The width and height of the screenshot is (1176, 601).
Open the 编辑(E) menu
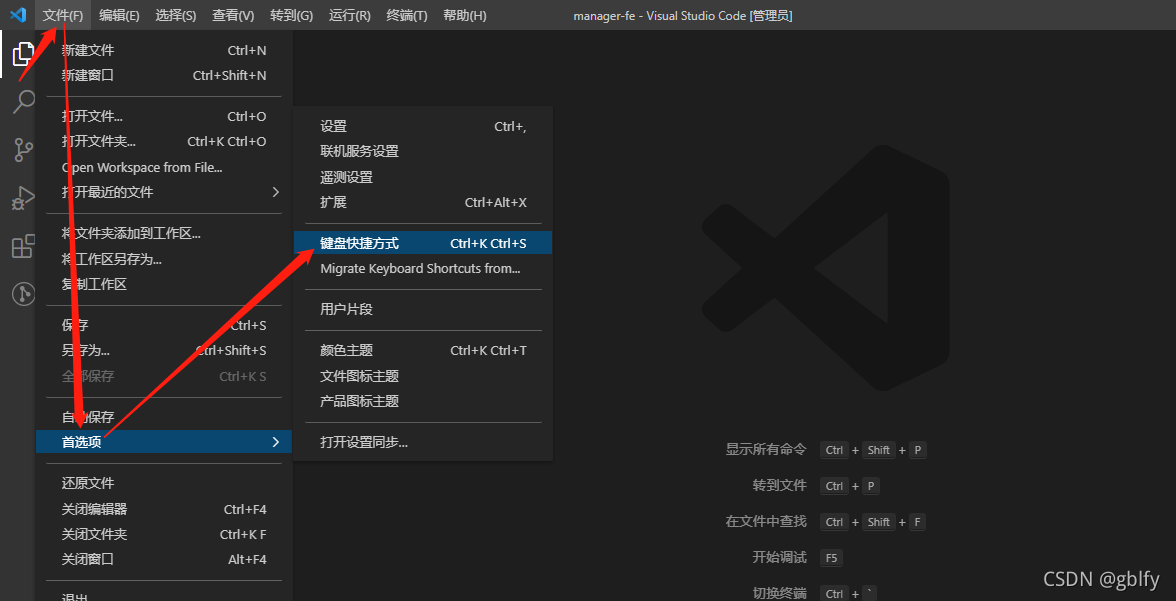pos(119,16)
